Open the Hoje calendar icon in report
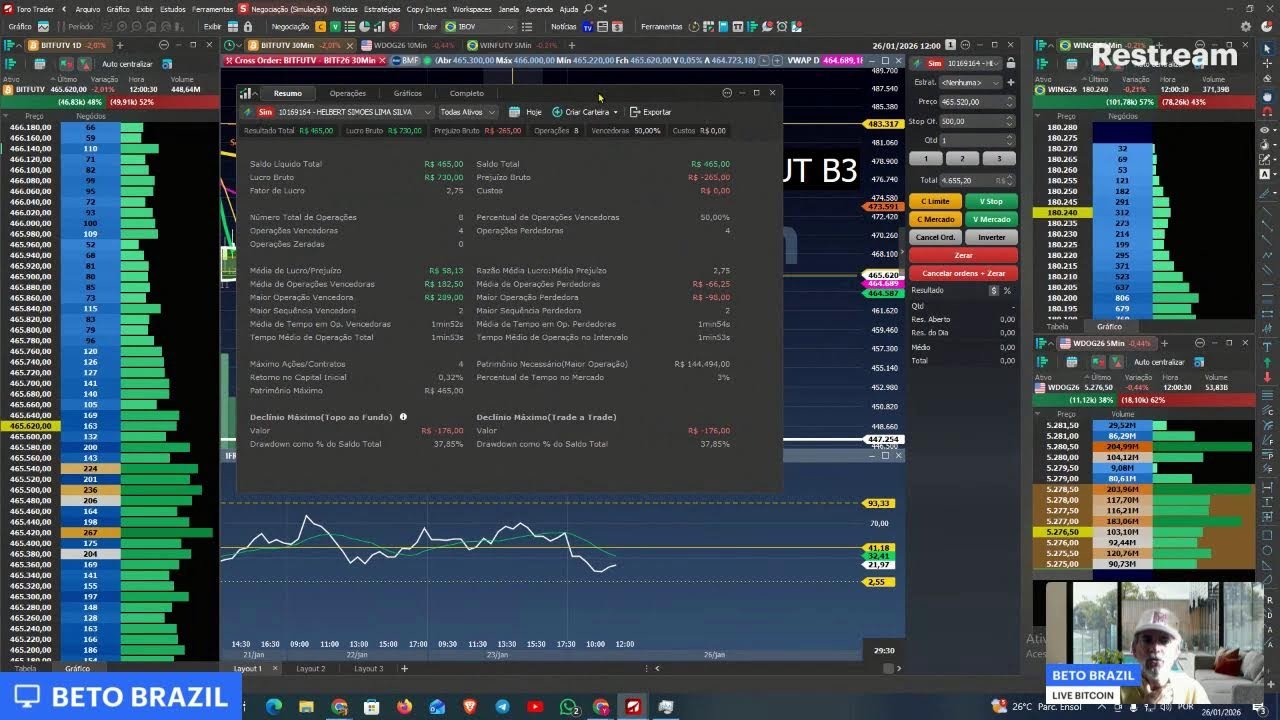The height and width of the screenshot is (720, 1280). click(x=514, y=112)
